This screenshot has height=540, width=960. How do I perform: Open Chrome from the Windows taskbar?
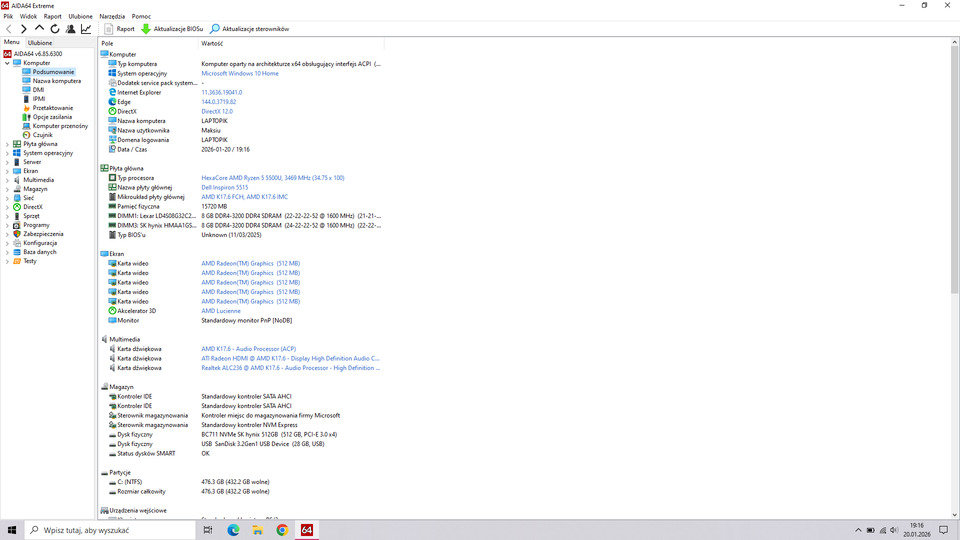click(x=283, y=530)
